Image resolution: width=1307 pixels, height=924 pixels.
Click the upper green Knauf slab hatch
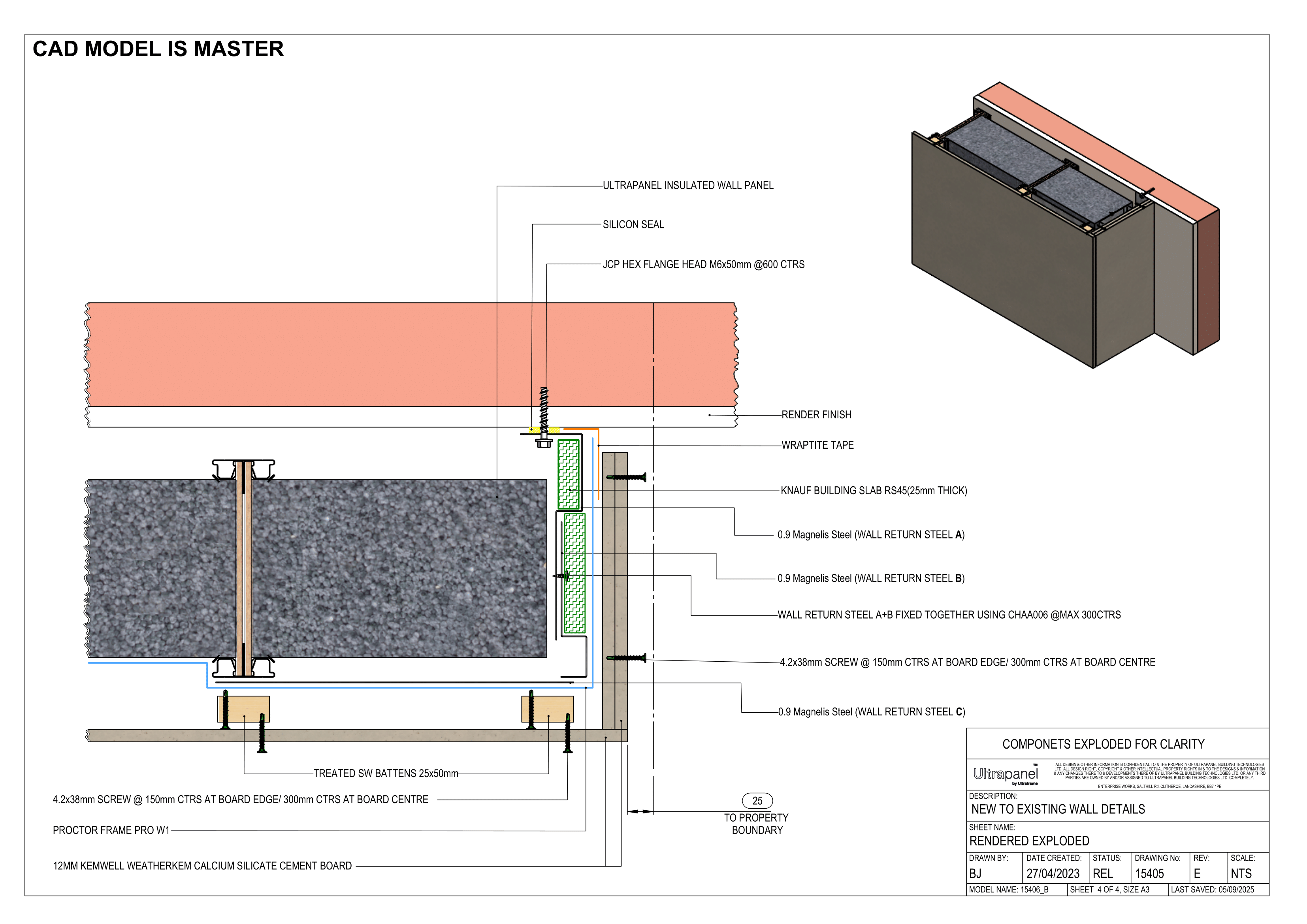[568, 474]
